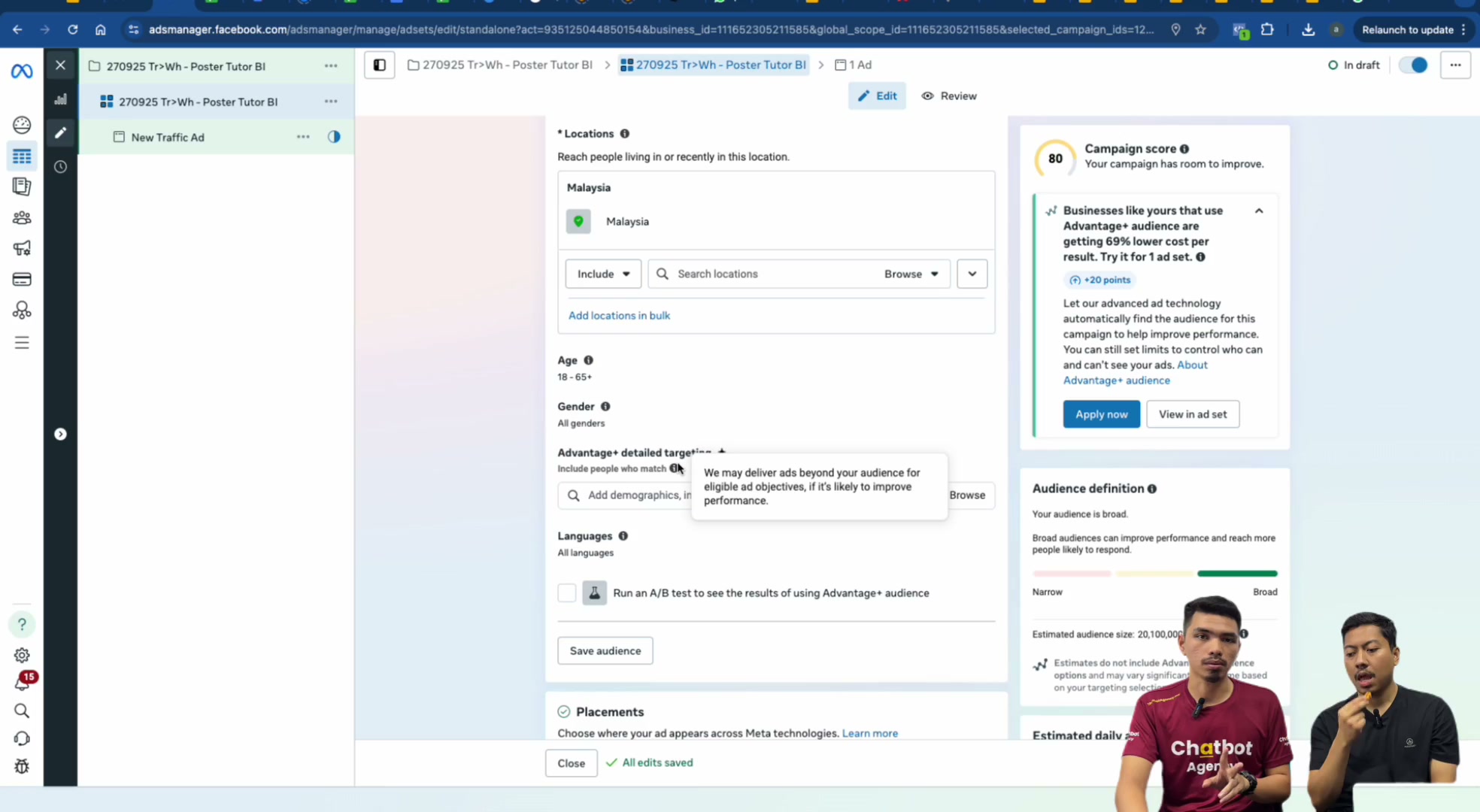
Task: Close the editing panel with X icon
Action: pyautogui.click(x=61, y=65)
